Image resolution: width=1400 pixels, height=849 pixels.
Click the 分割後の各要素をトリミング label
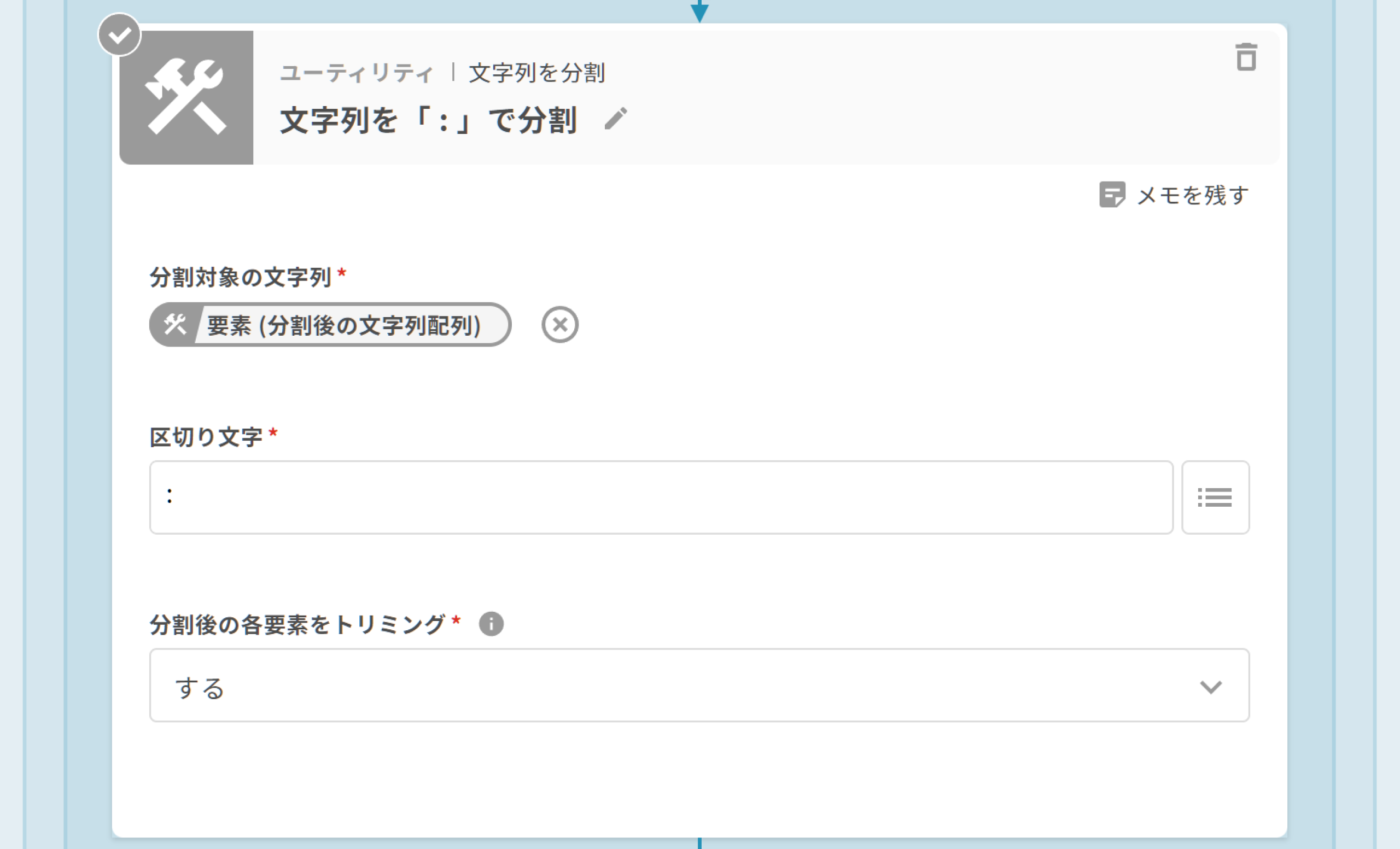pyautogui.click(x=297, y=625)
